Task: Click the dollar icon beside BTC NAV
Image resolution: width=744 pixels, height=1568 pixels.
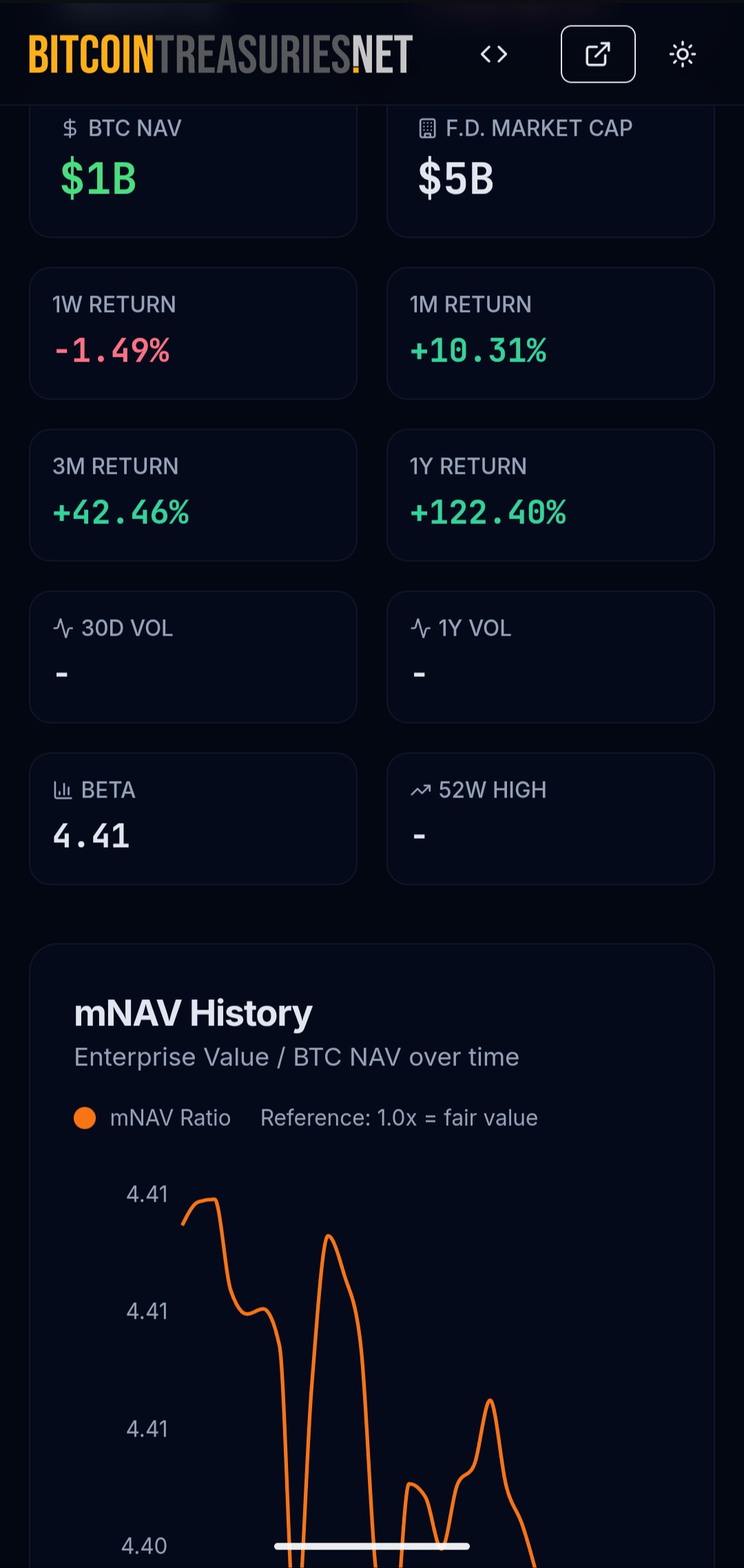Action: pos(70,128)
